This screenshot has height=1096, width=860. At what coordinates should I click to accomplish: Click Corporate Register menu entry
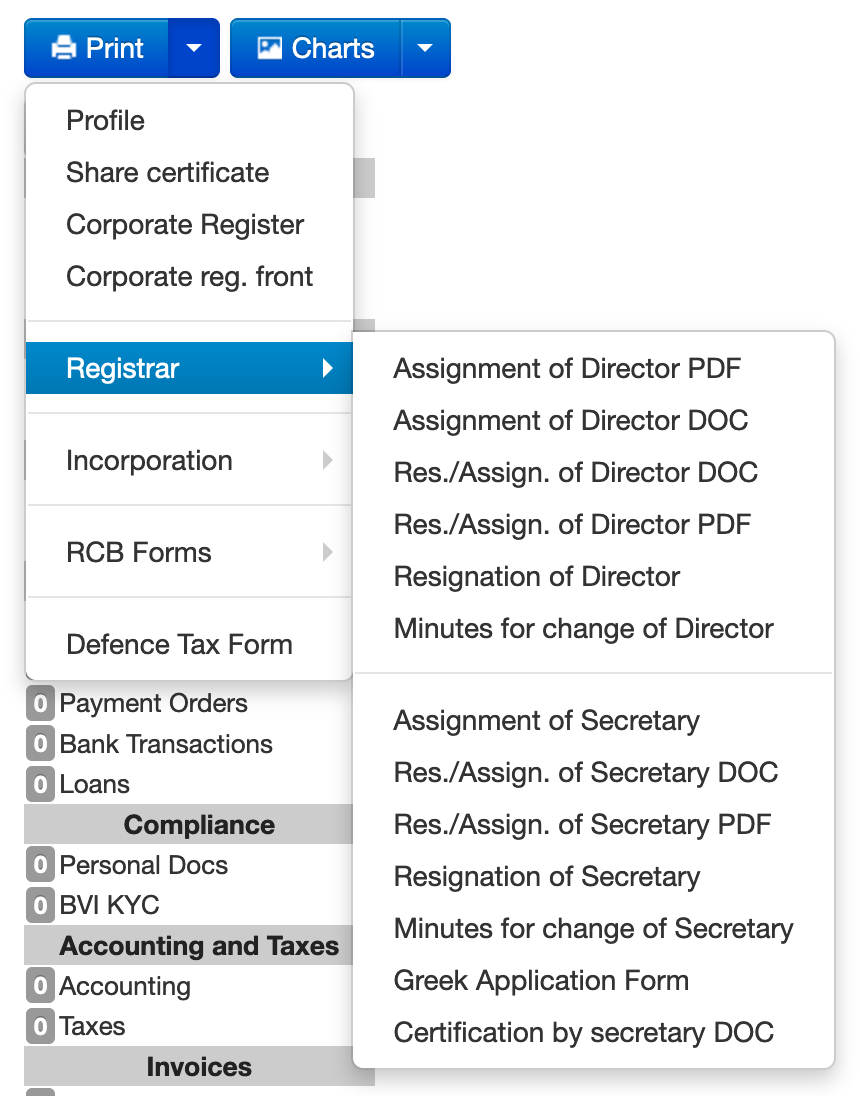click(x=185, y=225)
